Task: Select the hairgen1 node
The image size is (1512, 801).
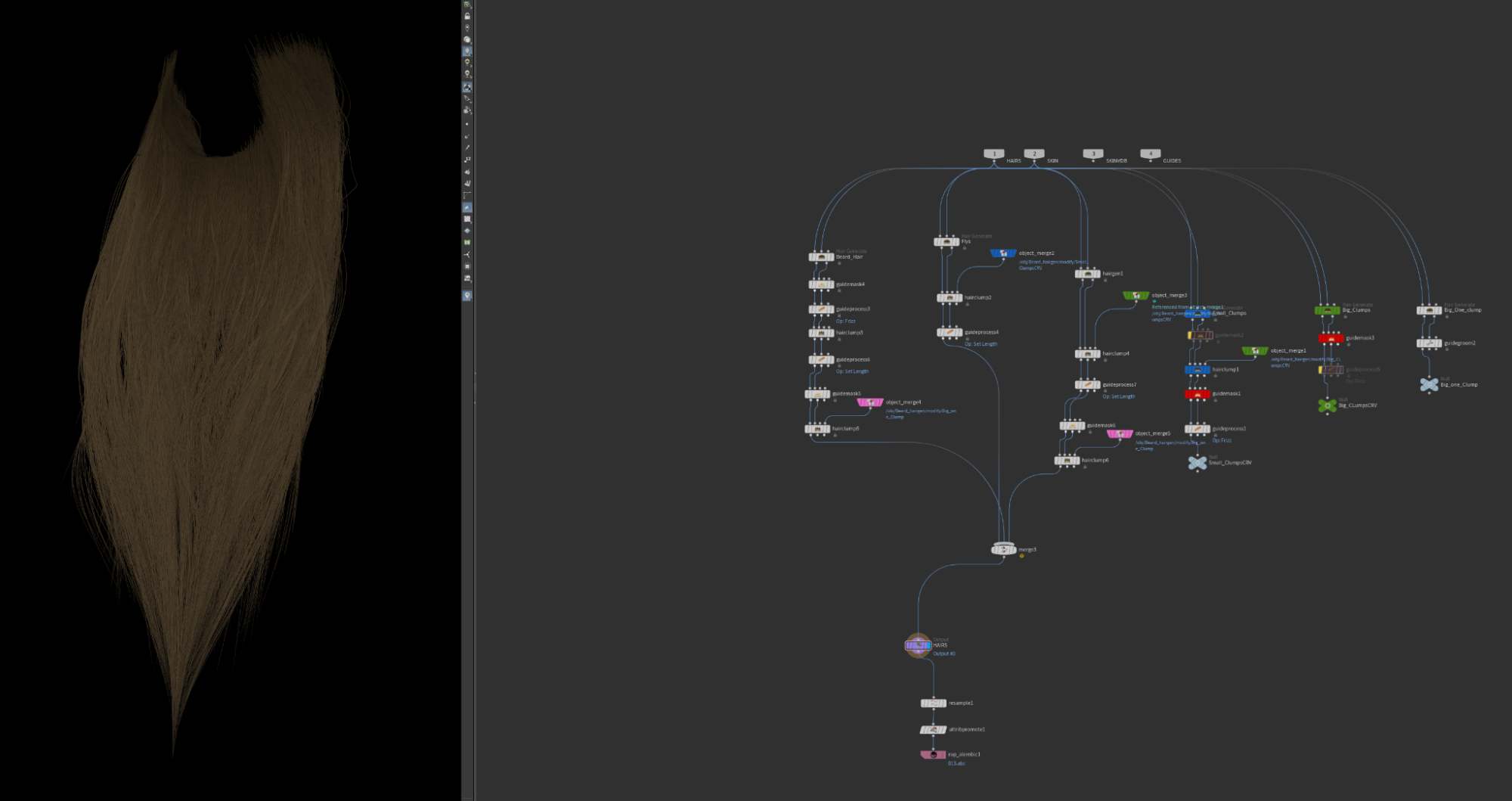Action: 1088,274
